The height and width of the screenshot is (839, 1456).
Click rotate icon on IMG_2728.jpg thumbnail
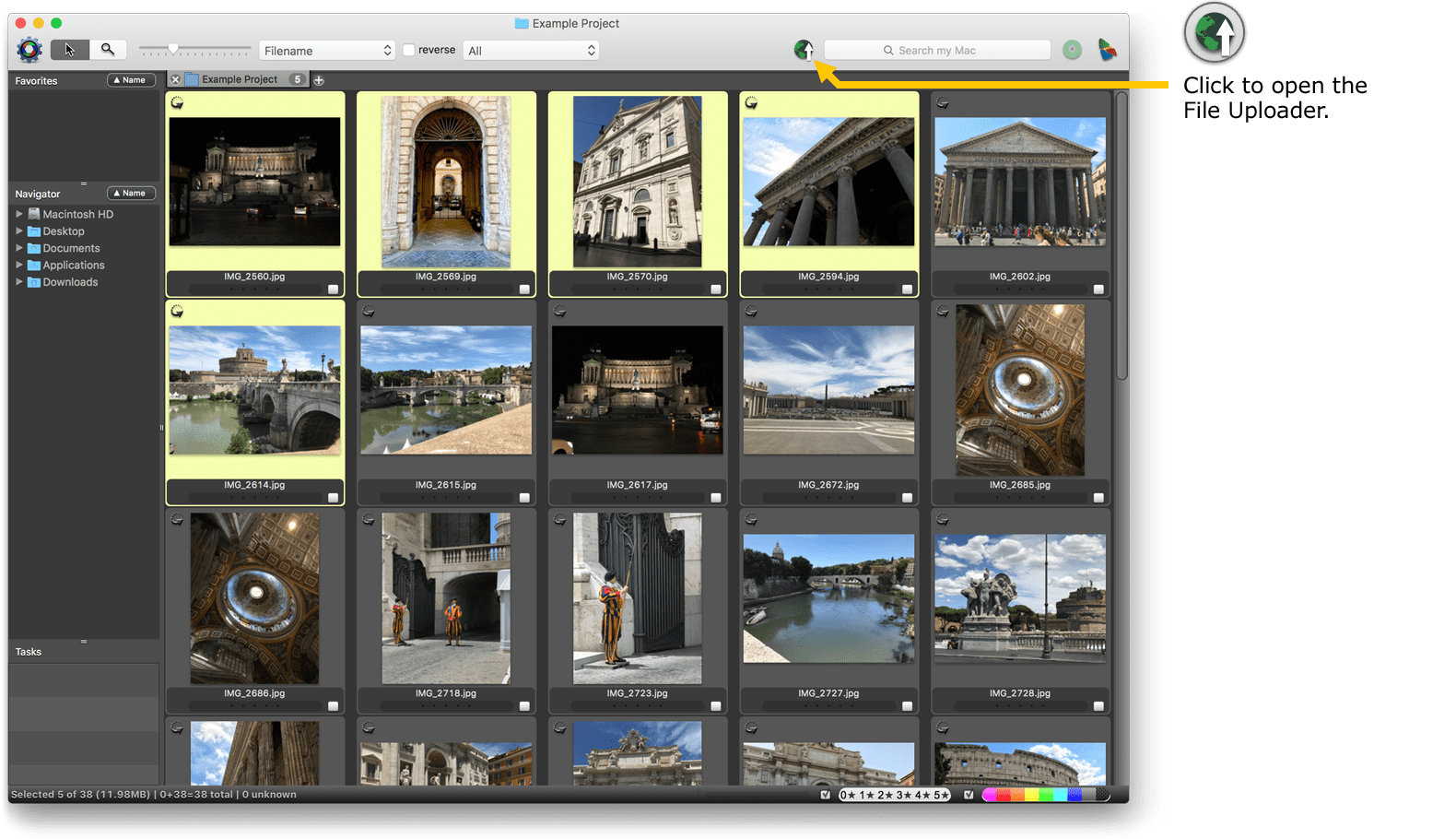click(943, 520)
